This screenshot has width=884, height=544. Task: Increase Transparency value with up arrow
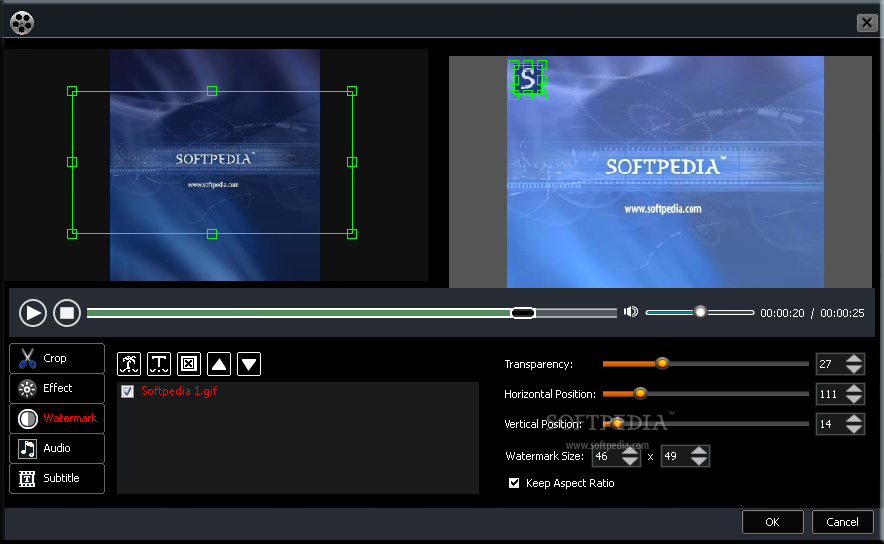click(x=854, y=359)
